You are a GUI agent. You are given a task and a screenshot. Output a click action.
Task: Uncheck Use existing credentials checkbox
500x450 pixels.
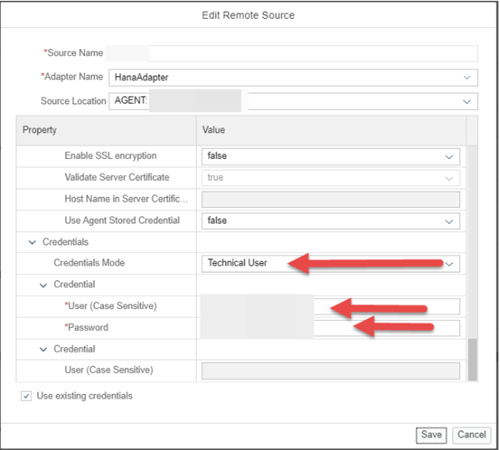tap(26, 396)
